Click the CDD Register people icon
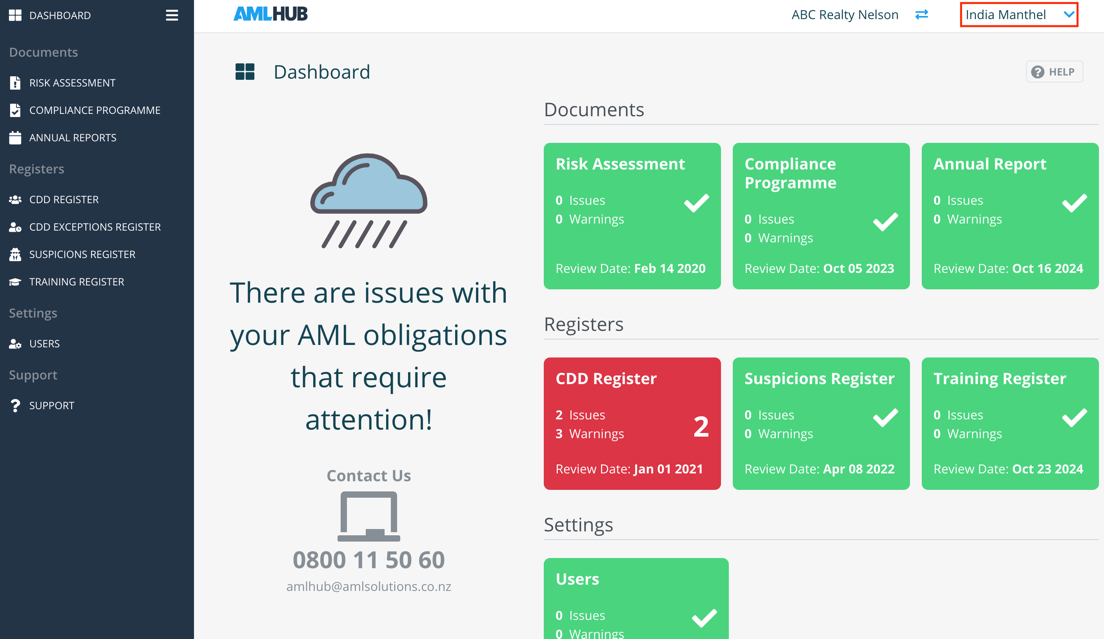This screenshot has height=639, width=1104. 15,200
